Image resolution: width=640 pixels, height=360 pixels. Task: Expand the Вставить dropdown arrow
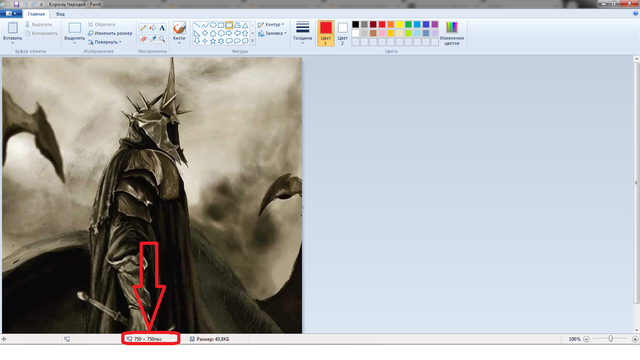tap(13, 43)
